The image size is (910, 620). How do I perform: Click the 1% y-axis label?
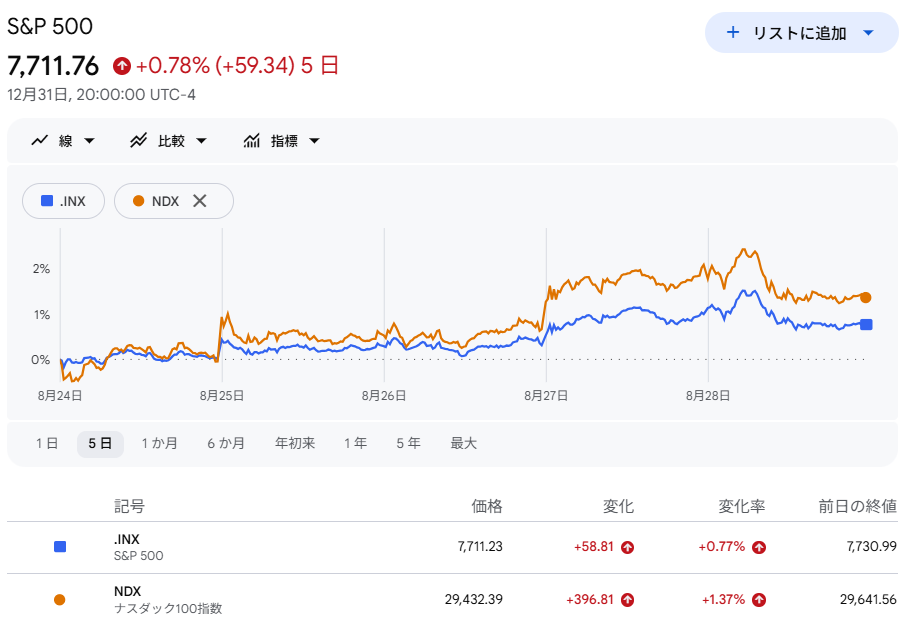click(41, 315)
